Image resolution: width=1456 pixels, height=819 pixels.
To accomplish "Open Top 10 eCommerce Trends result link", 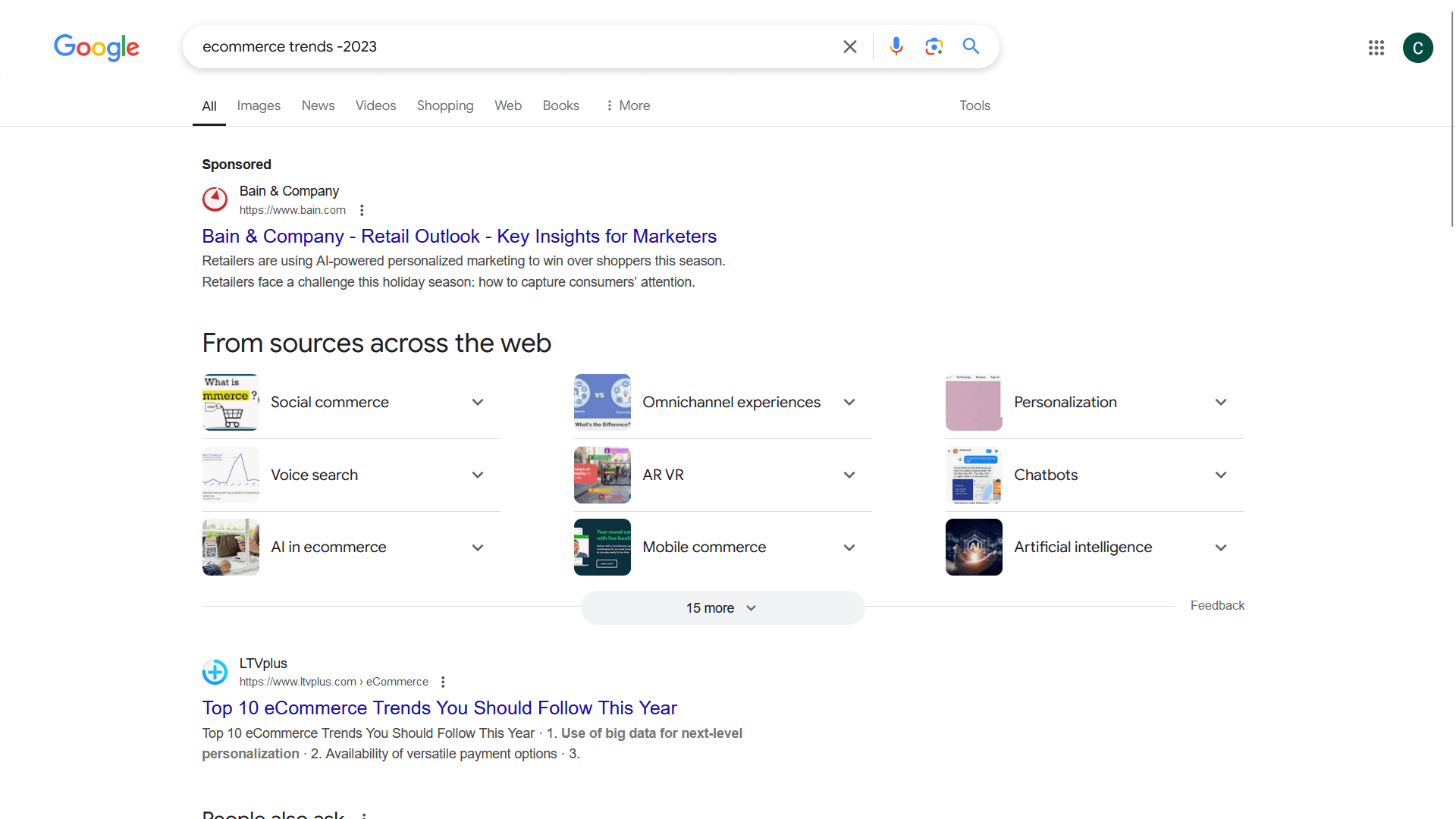I will point(440,708).
